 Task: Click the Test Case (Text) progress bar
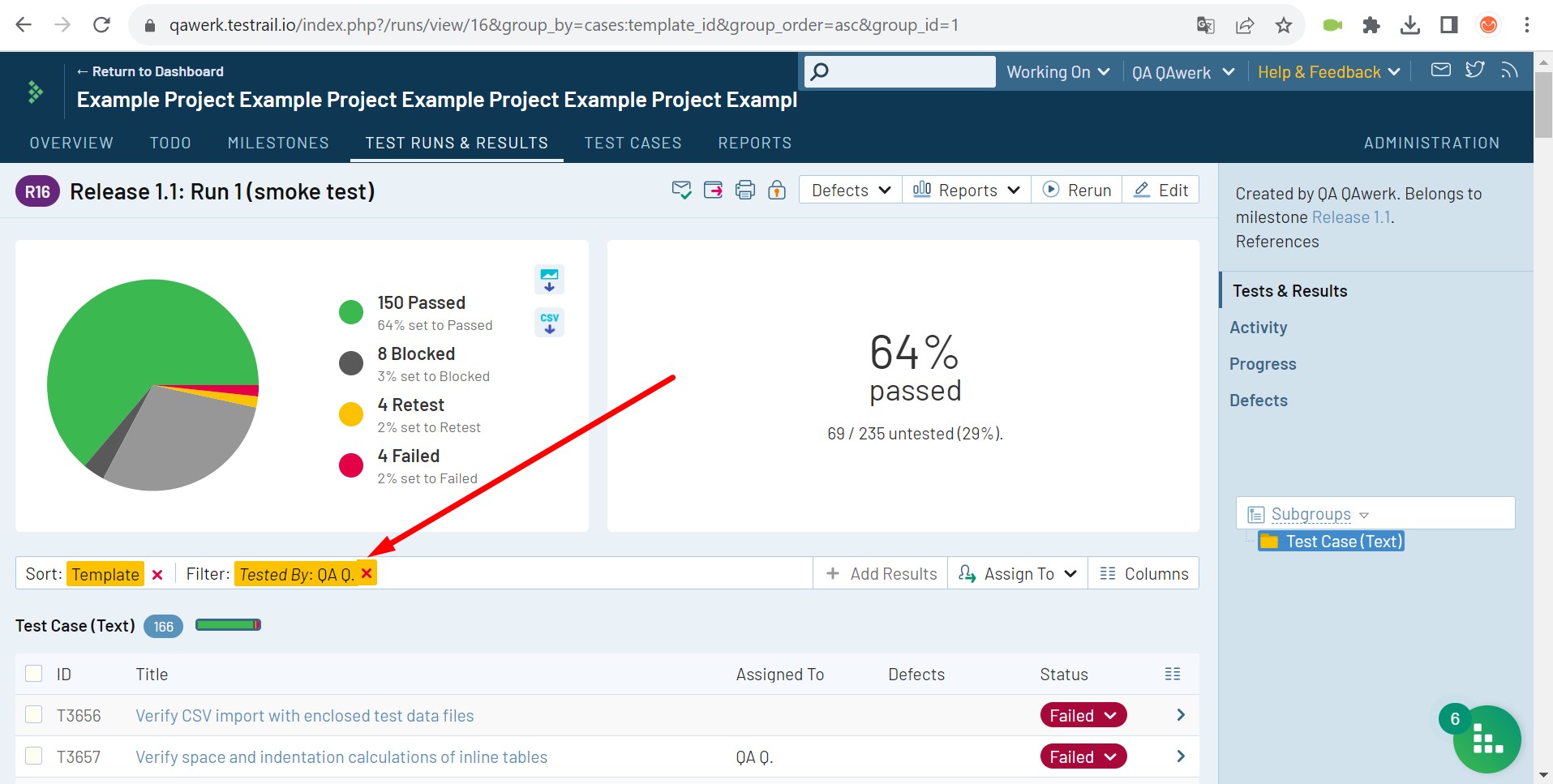click(x=228, y=625)
